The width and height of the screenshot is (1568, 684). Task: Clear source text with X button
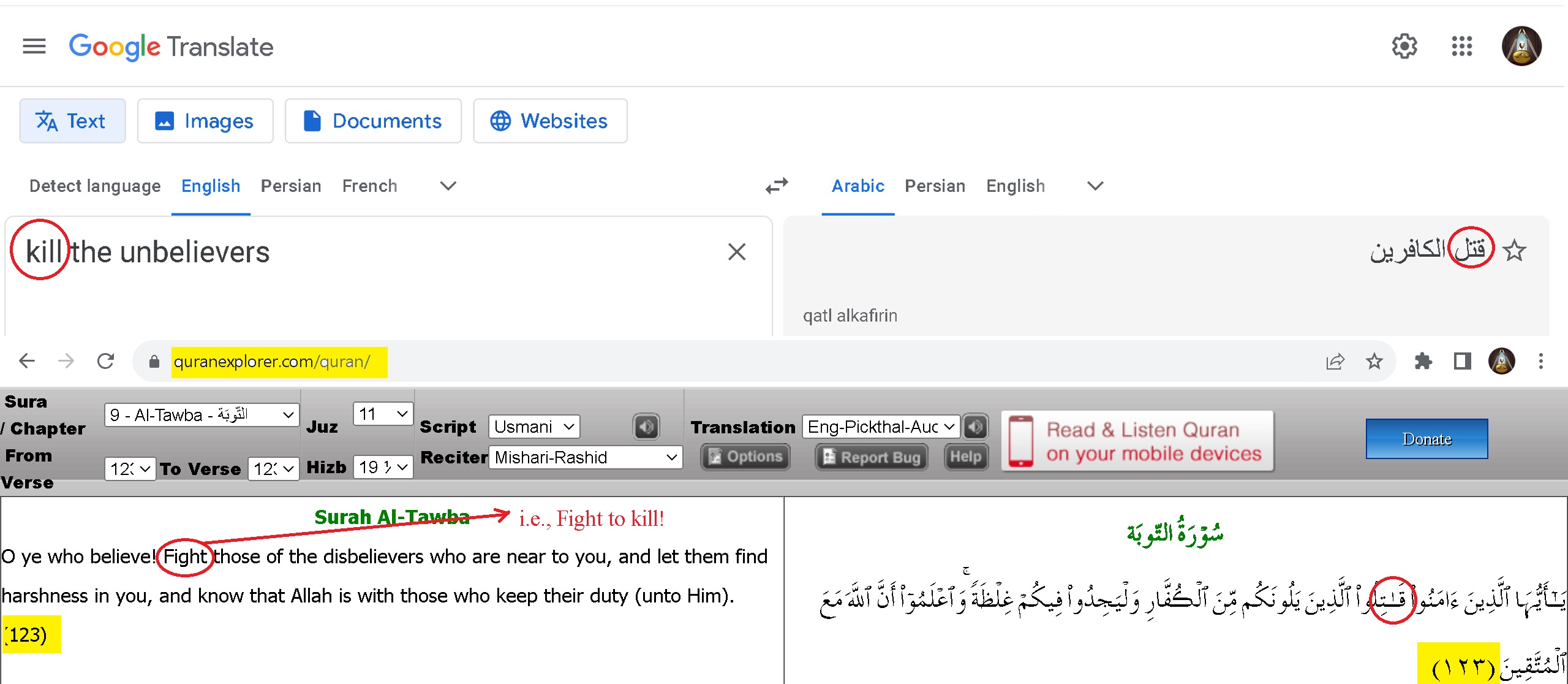736,251
